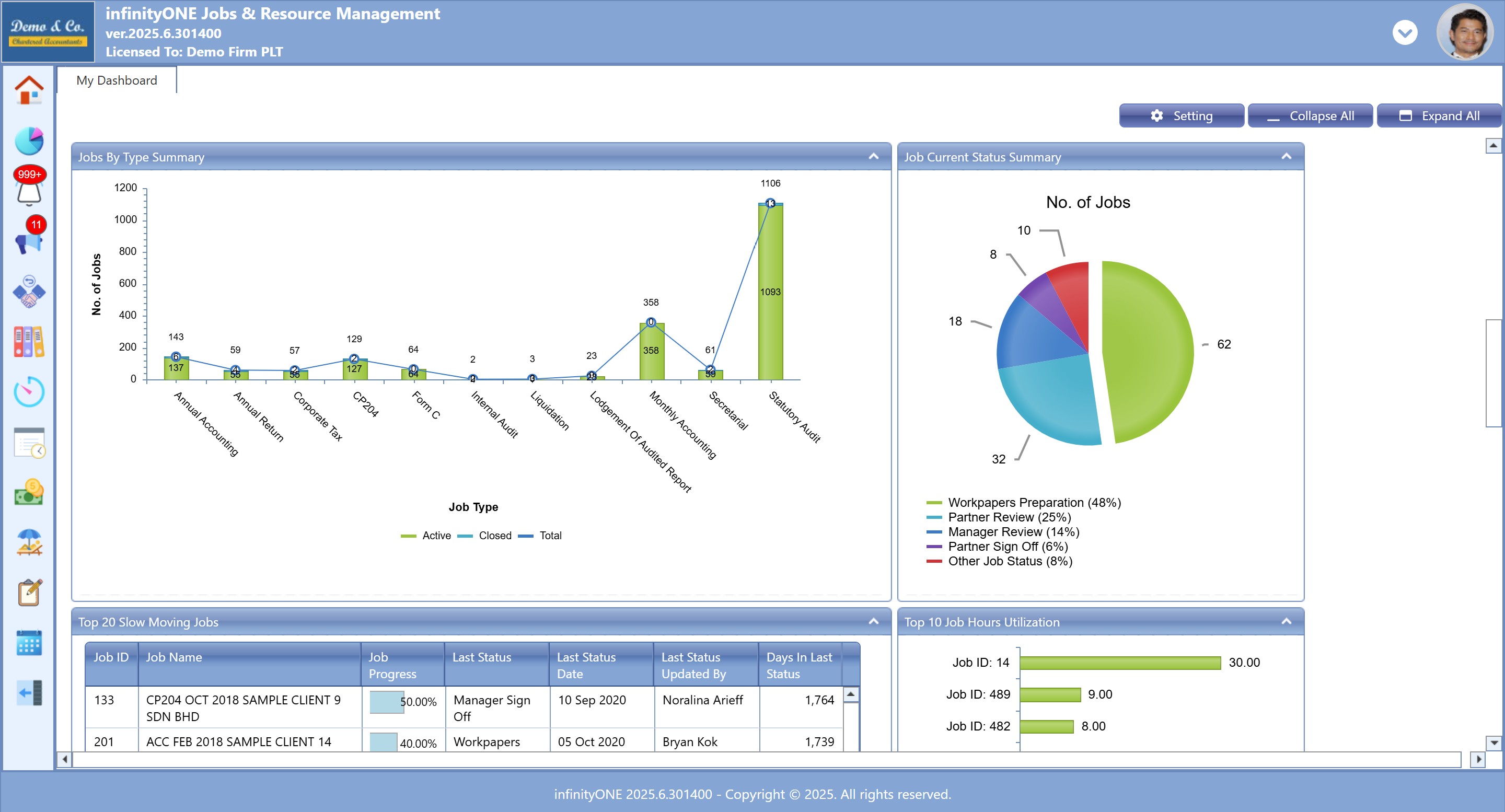Click the logout icon at sidebar bottom

click(x=29, y=692)
